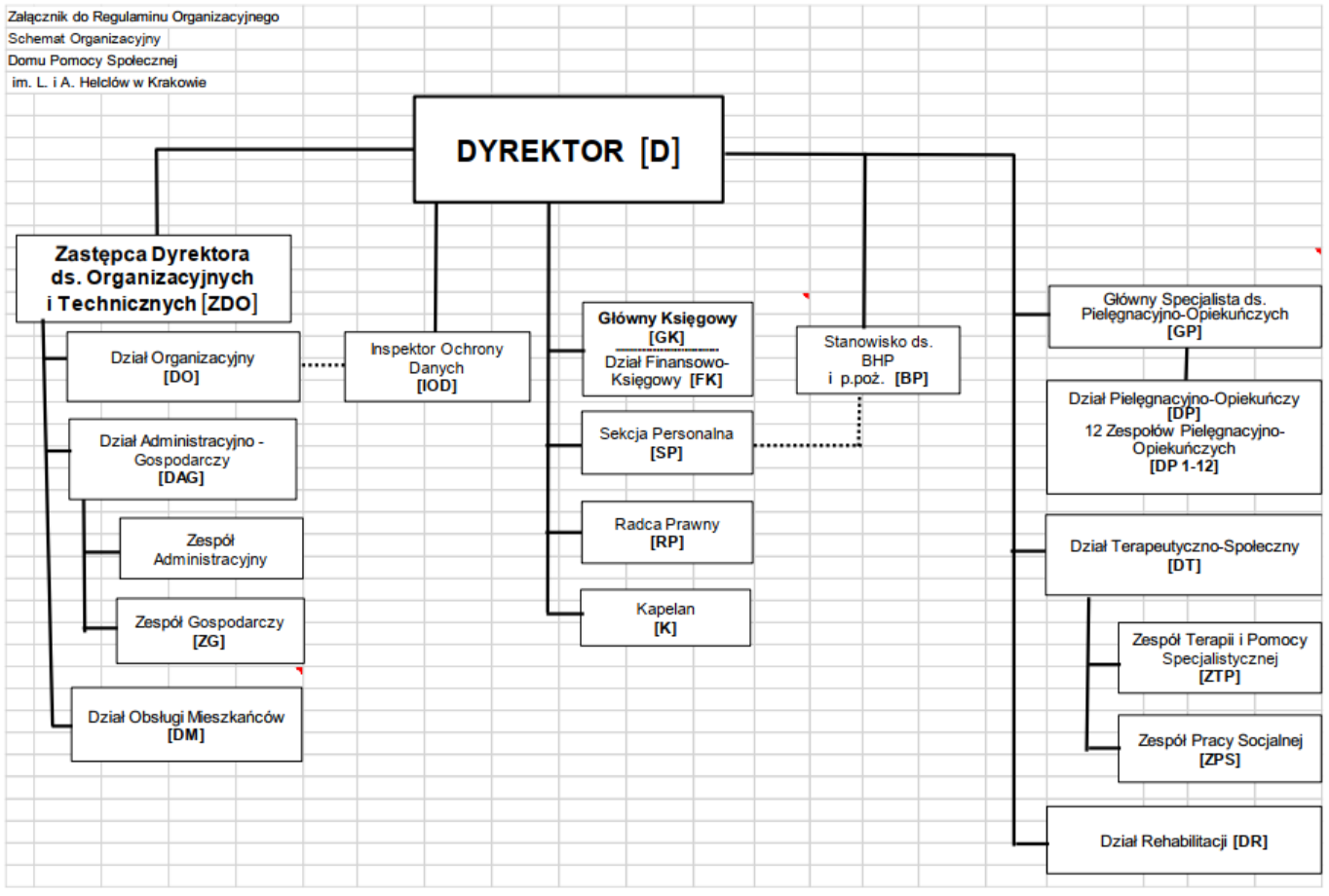This screenshot has width=1329, height=896.
Task: Click the Kapelan [K] box
Action: [665, 618]
